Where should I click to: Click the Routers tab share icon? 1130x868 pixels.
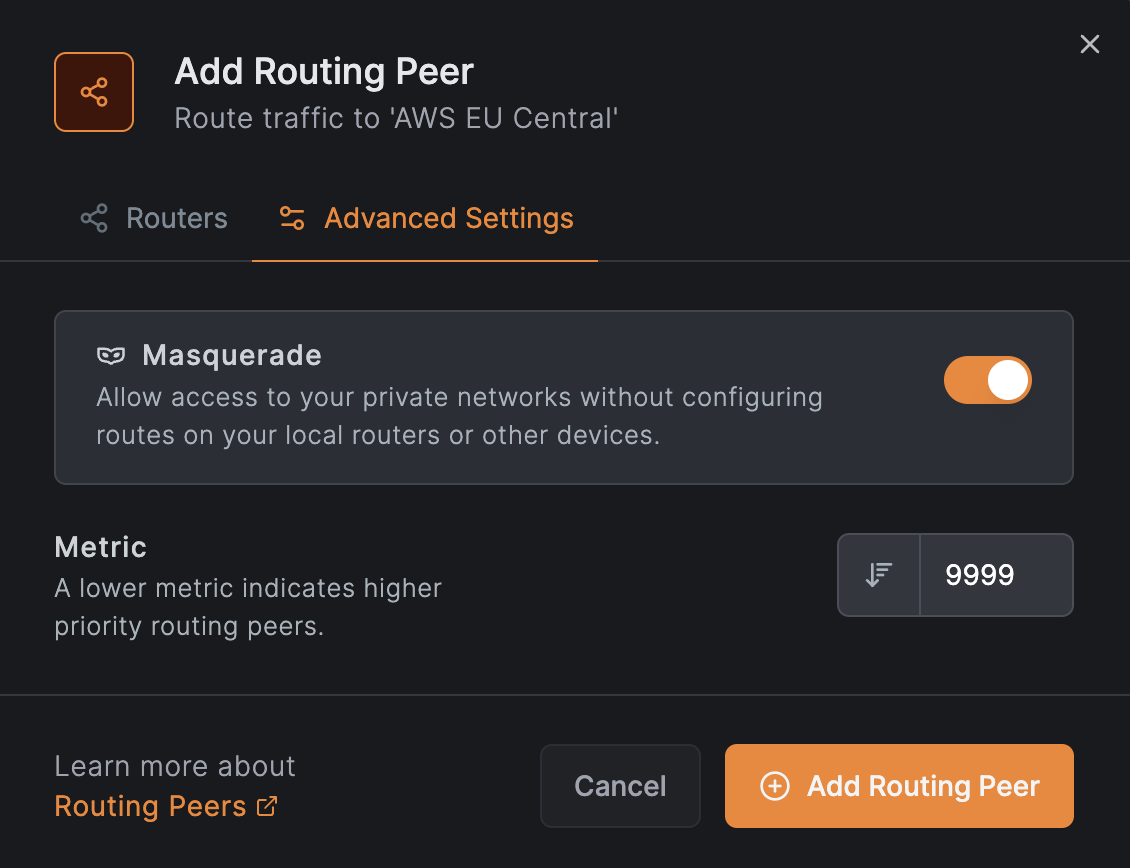(x=94, y=218)
